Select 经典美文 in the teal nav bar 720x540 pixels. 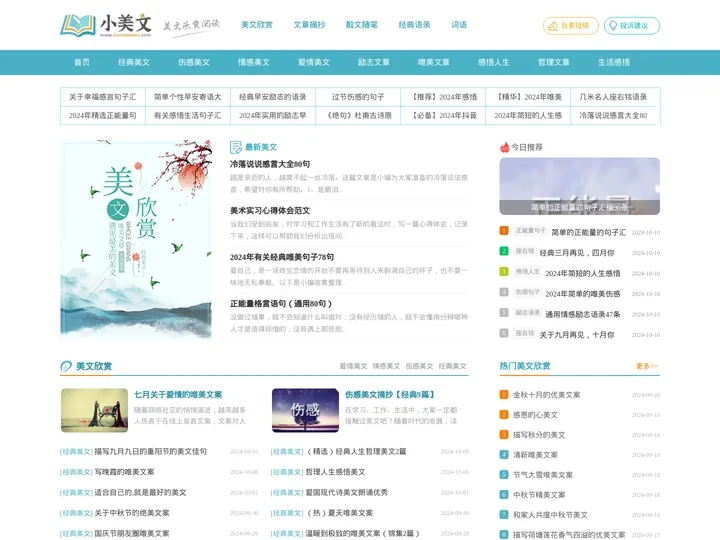tap(134, 62)
